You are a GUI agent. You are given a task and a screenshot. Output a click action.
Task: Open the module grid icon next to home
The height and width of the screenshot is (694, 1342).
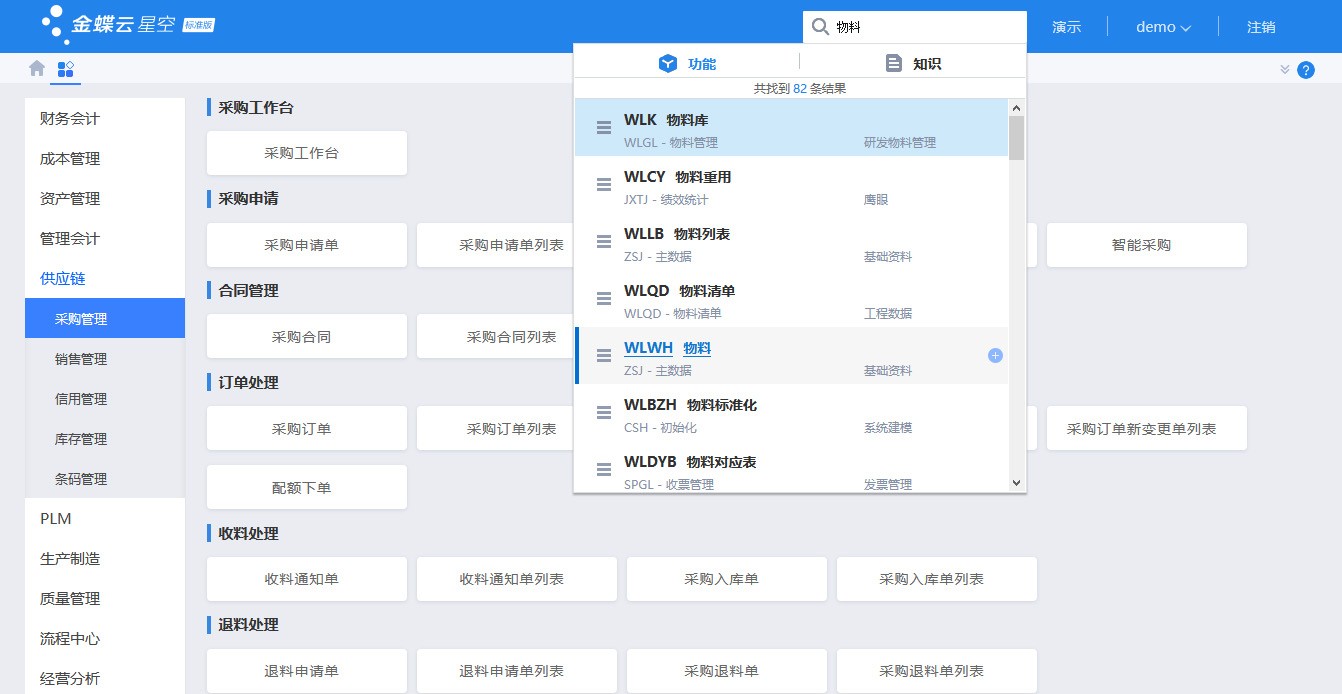coord(66,69)
